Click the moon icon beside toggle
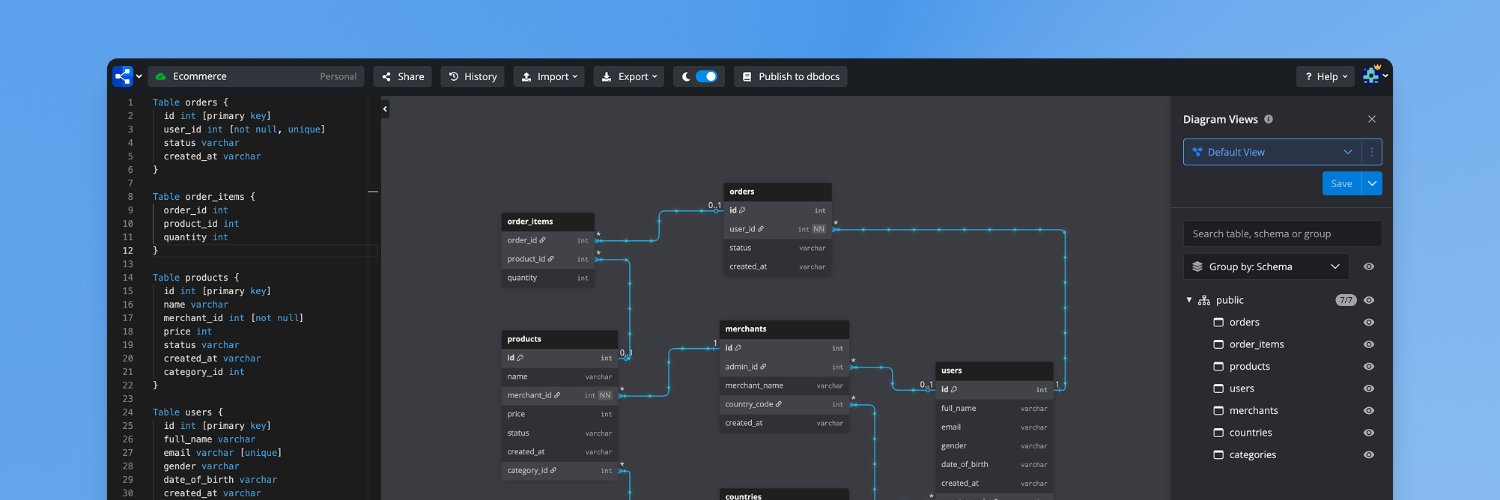The width and height of the screenshot is (1500, 500). 686,76
